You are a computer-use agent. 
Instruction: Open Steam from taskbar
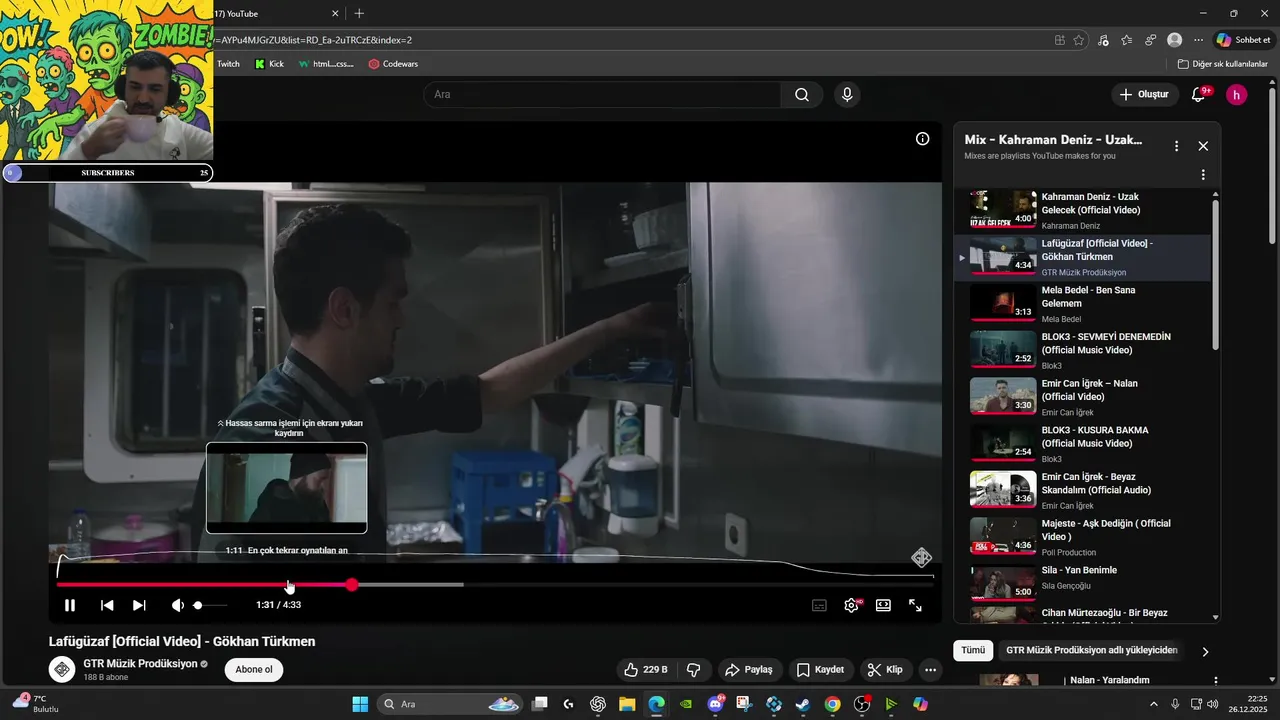pos(802,704)
